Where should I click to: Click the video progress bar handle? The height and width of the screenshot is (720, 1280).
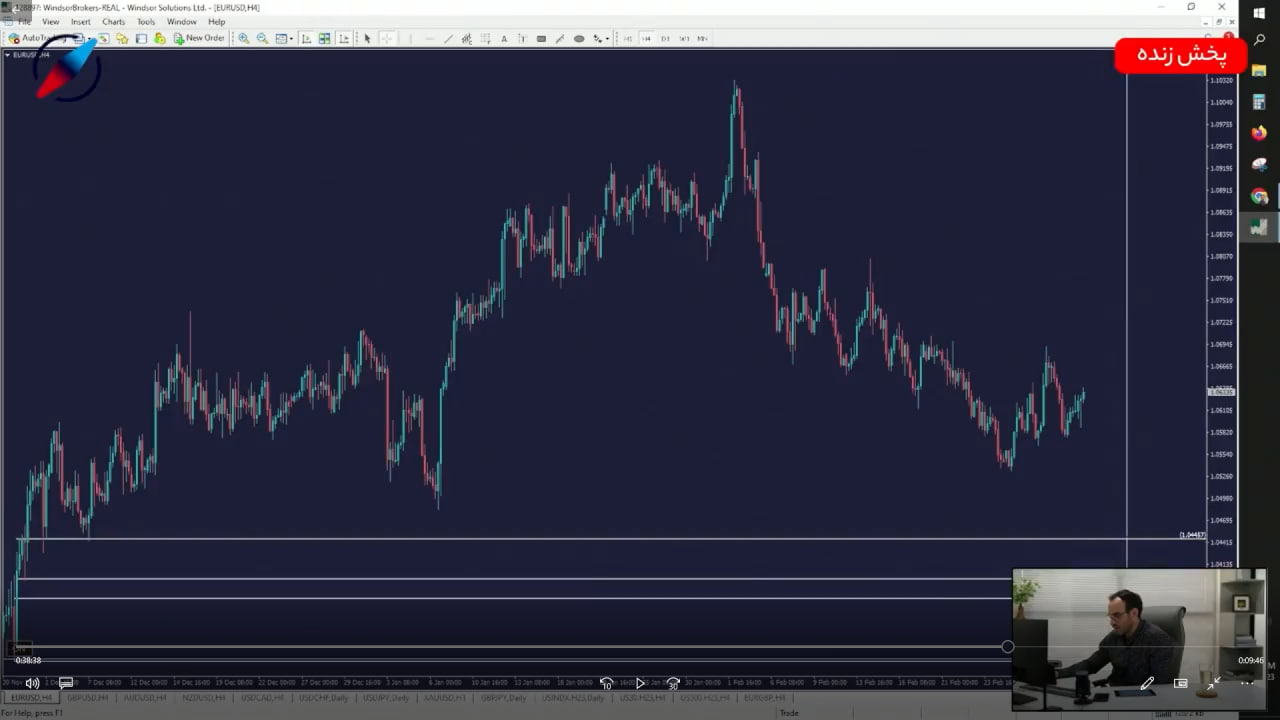1008,647
